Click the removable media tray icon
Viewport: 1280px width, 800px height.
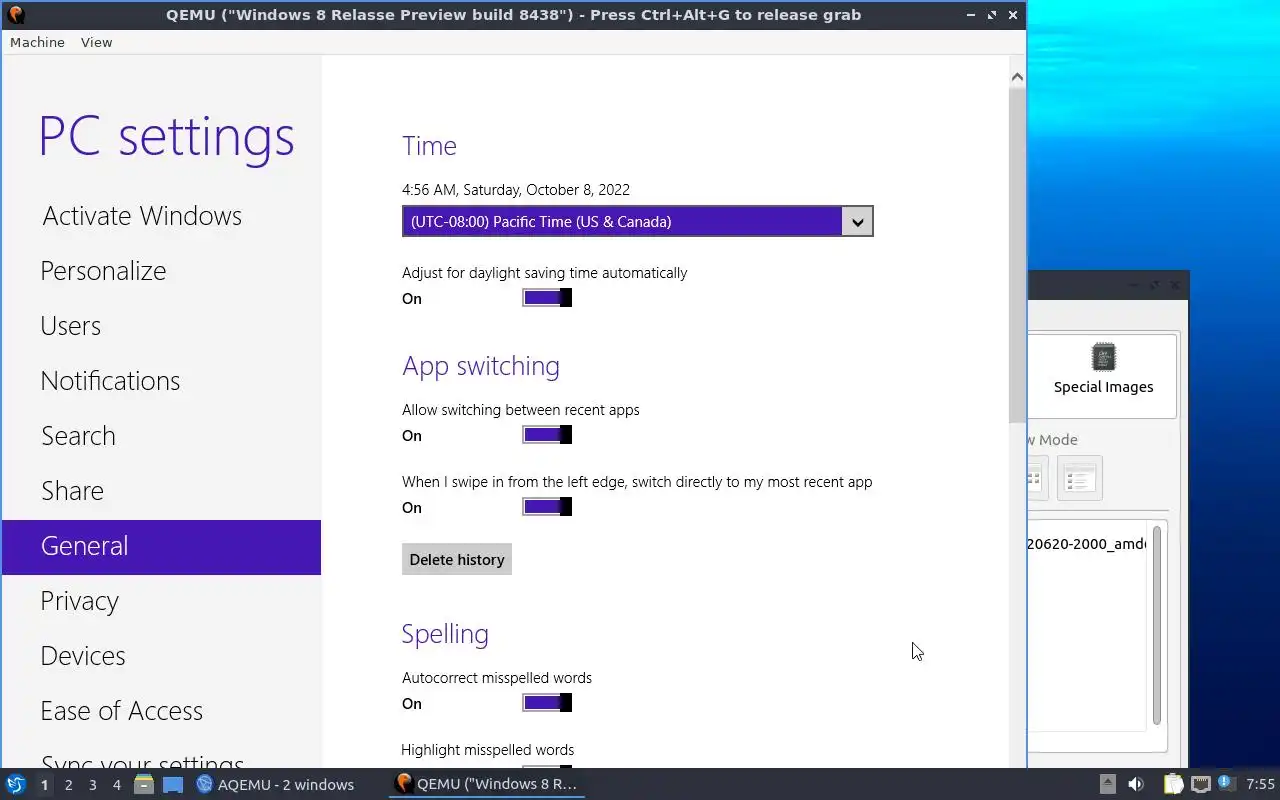(1108, 784)
